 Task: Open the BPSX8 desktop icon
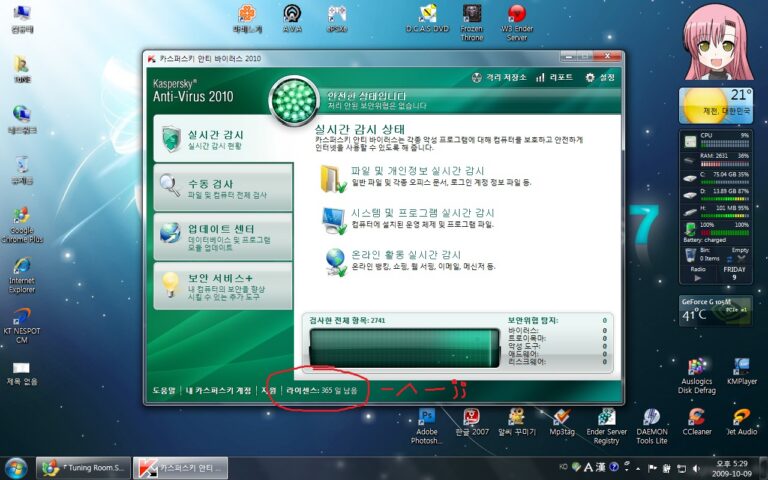(337, 19)
